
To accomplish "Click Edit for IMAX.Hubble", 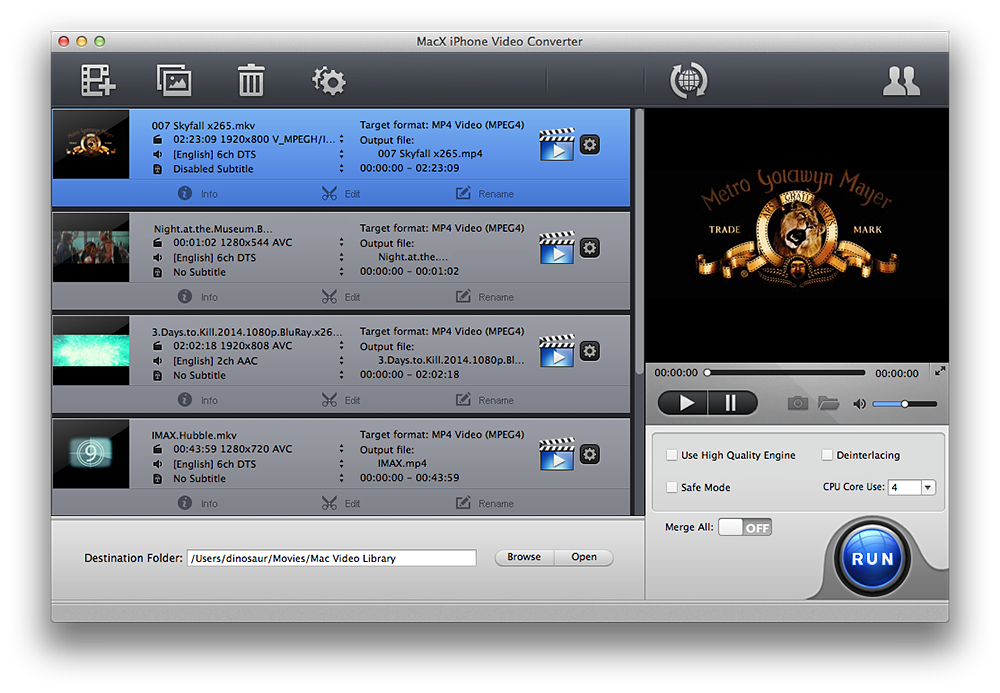I will [x=341, y=503].
